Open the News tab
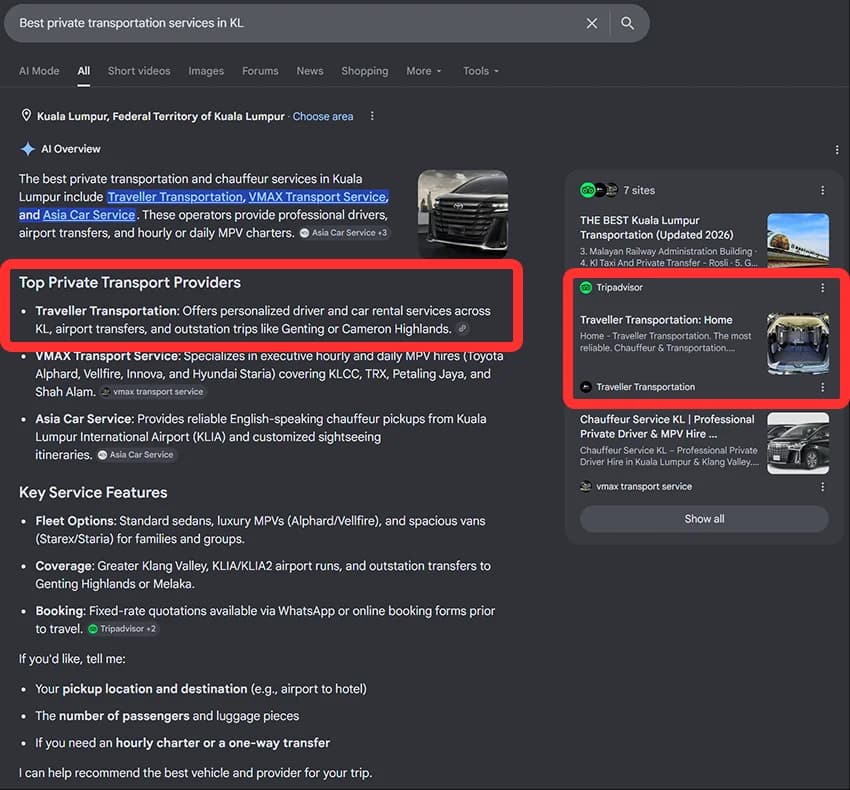Viewport: 850px width, 790px height. [310, 71]
